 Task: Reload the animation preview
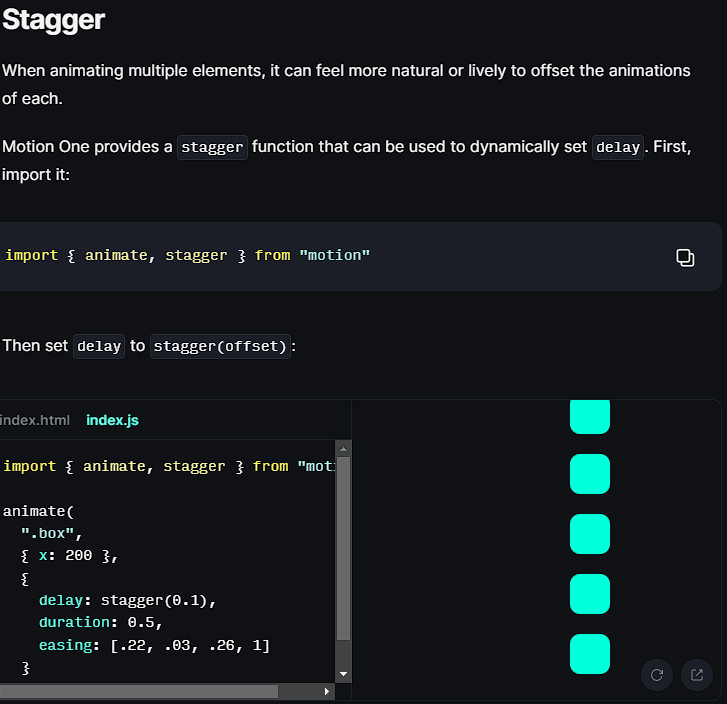657,675
